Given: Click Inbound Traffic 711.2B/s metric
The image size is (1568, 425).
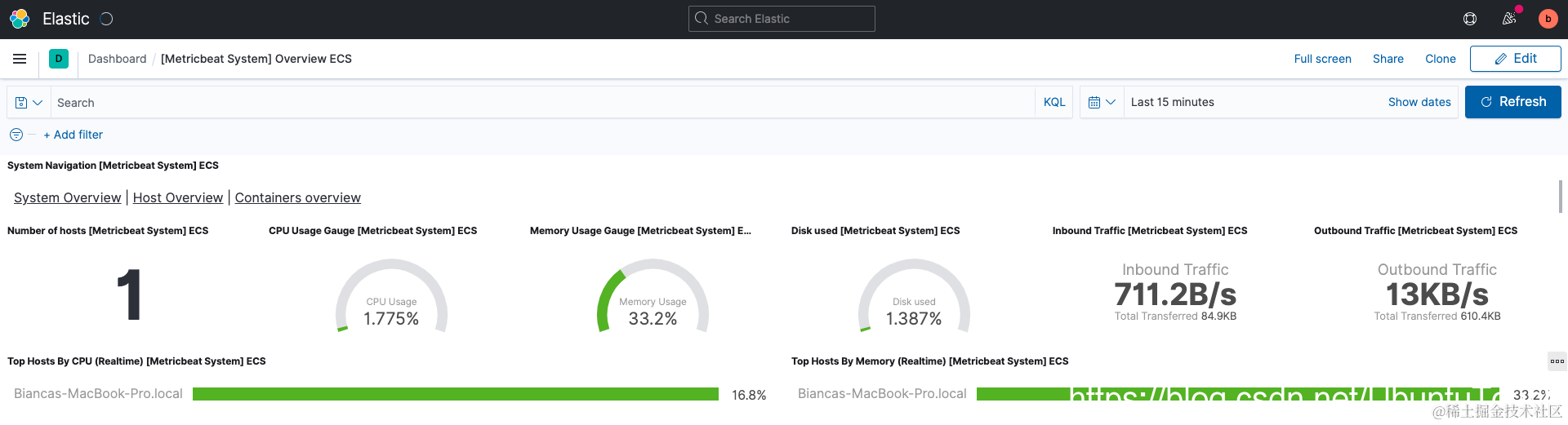Looking at the screenshot, I should (x=1175, y=294).
